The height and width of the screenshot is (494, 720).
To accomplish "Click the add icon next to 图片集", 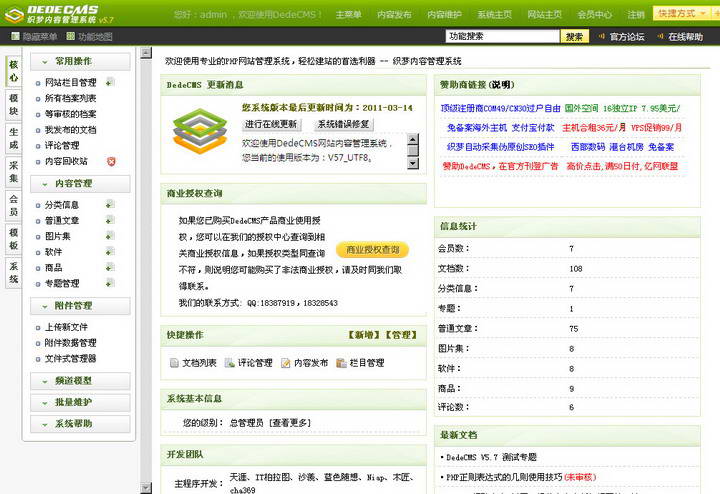I will (109, 236).
